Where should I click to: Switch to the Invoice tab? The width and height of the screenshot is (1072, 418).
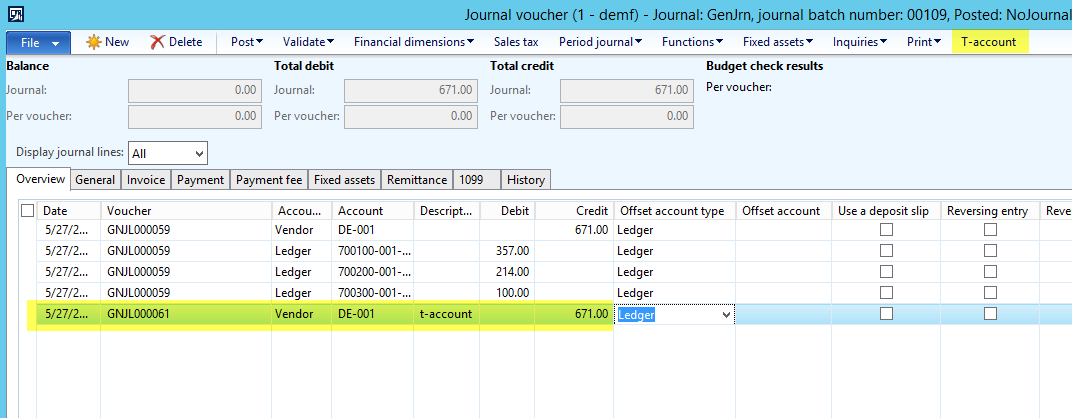click(x=146, y=180)
